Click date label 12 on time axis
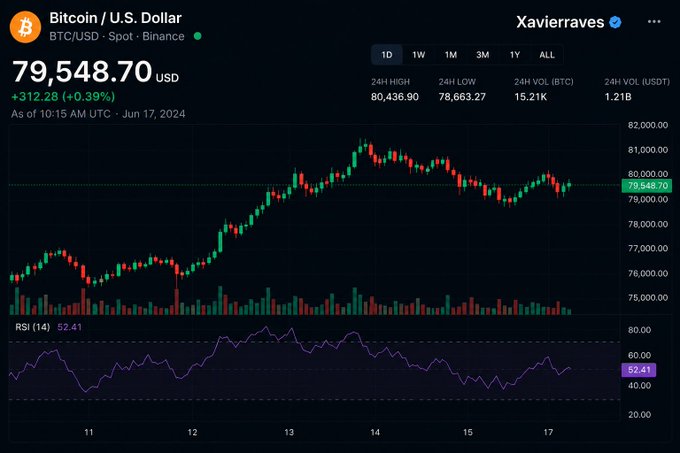This screenshot has height=453, width=680. (193, 432)
